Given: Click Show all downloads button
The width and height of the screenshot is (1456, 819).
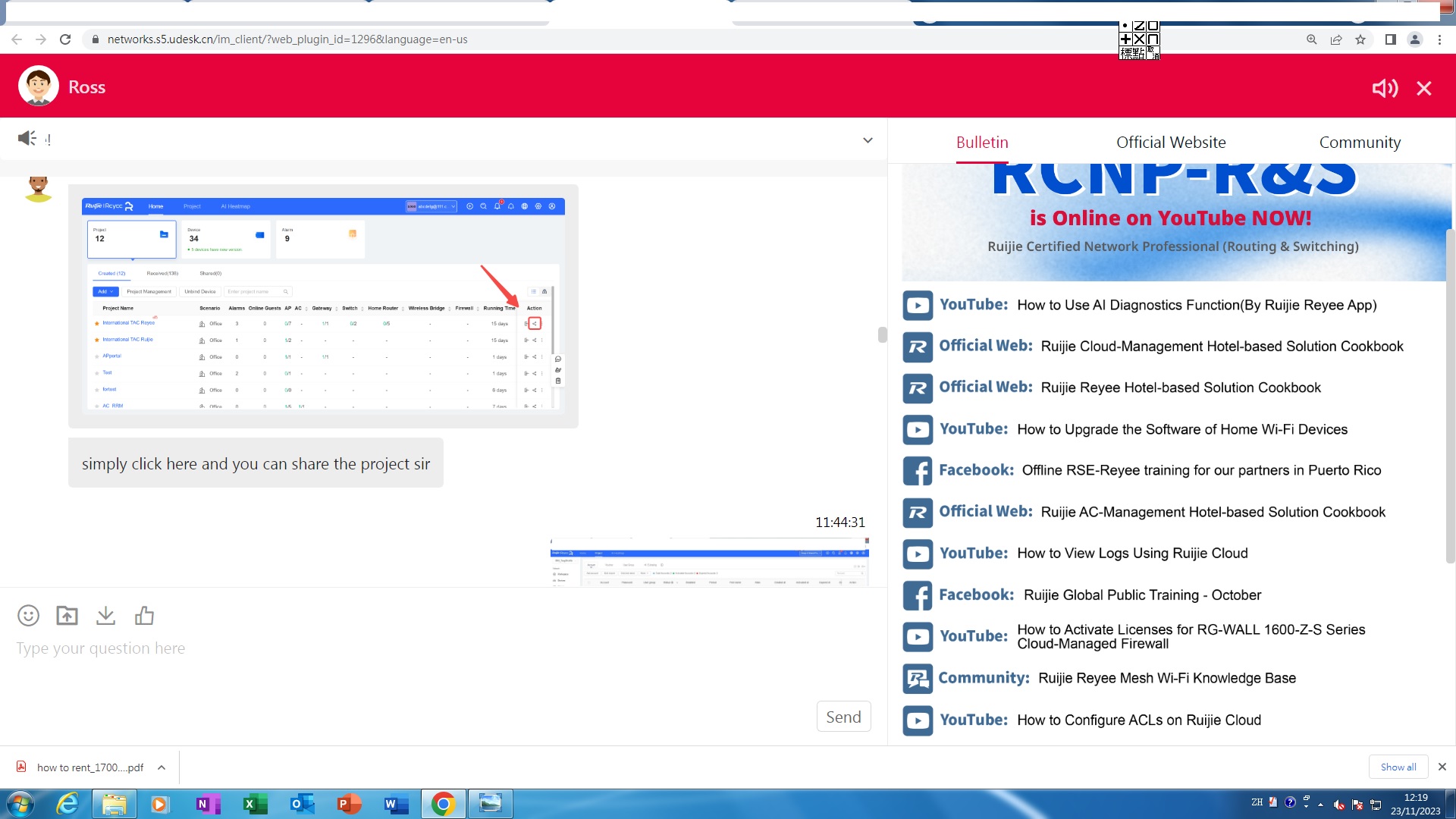Looking at the screenshot, I should click(1398, 767).
